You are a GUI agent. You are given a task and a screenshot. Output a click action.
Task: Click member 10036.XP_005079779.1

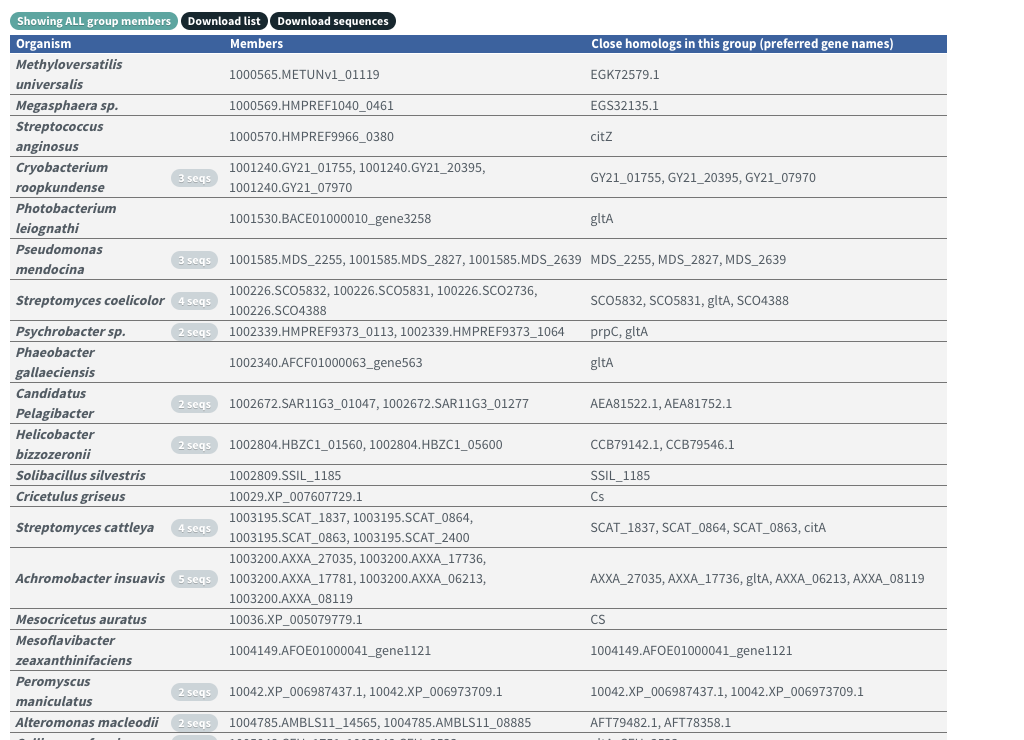295,619
